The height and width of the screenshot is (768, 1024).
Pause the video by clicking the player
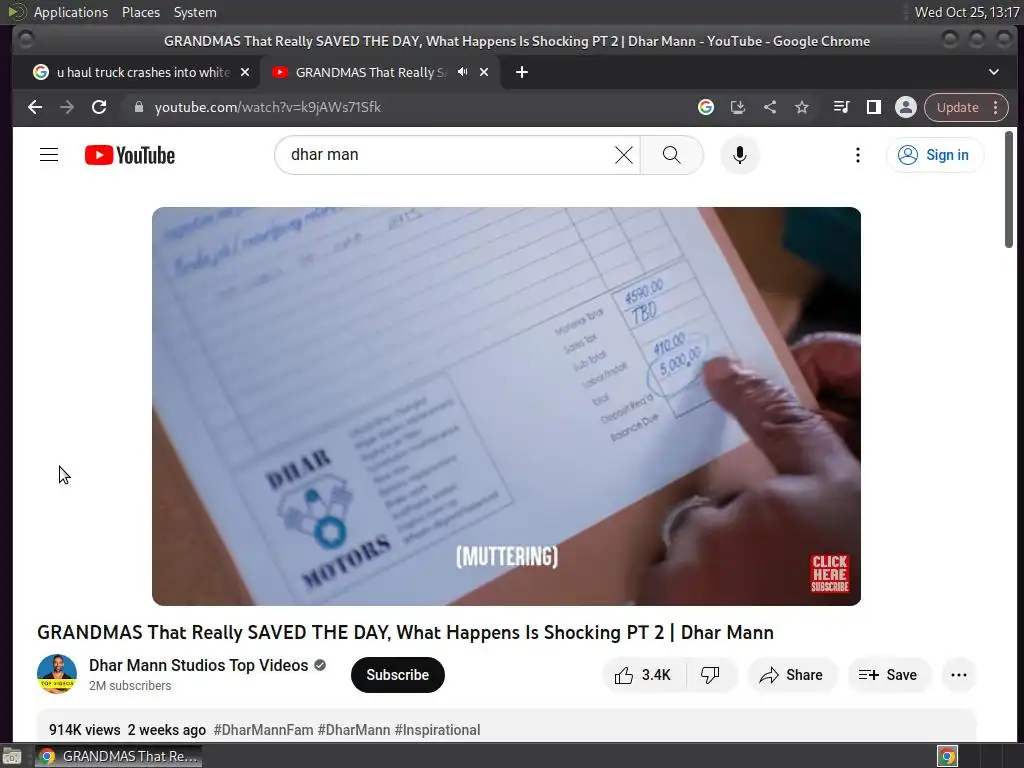coord(506,406)
